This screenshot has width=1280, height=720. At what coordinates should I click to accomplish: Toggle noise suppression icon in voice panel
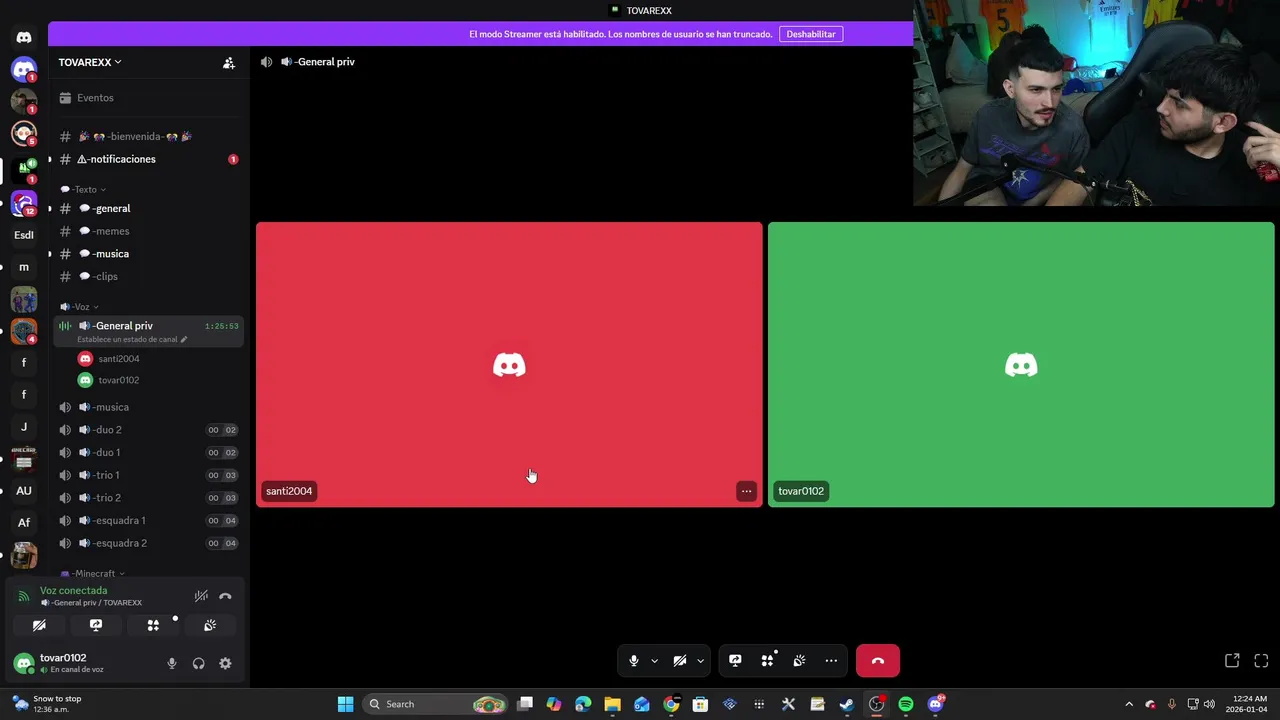coord(201,596)
